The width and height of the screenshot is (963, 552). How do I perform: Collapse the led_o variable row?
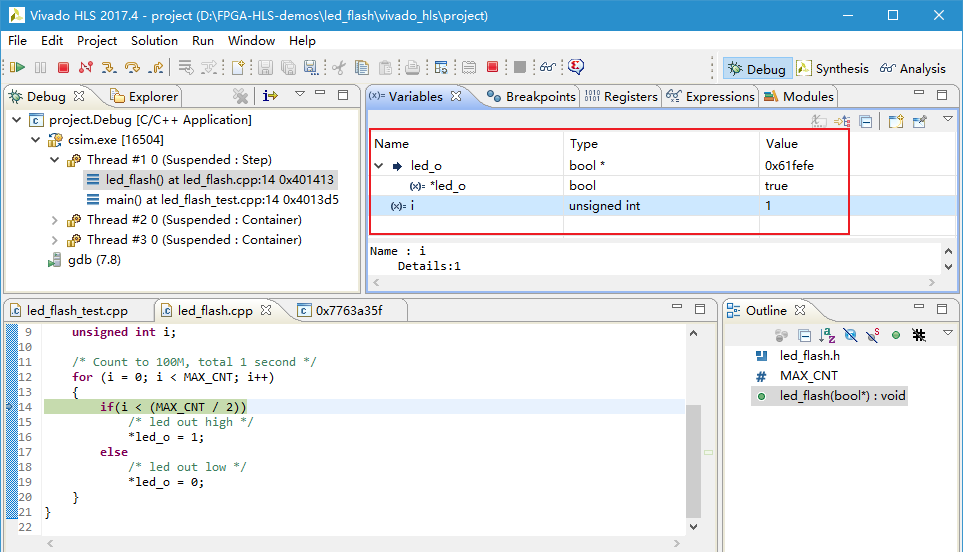(379, 166)
